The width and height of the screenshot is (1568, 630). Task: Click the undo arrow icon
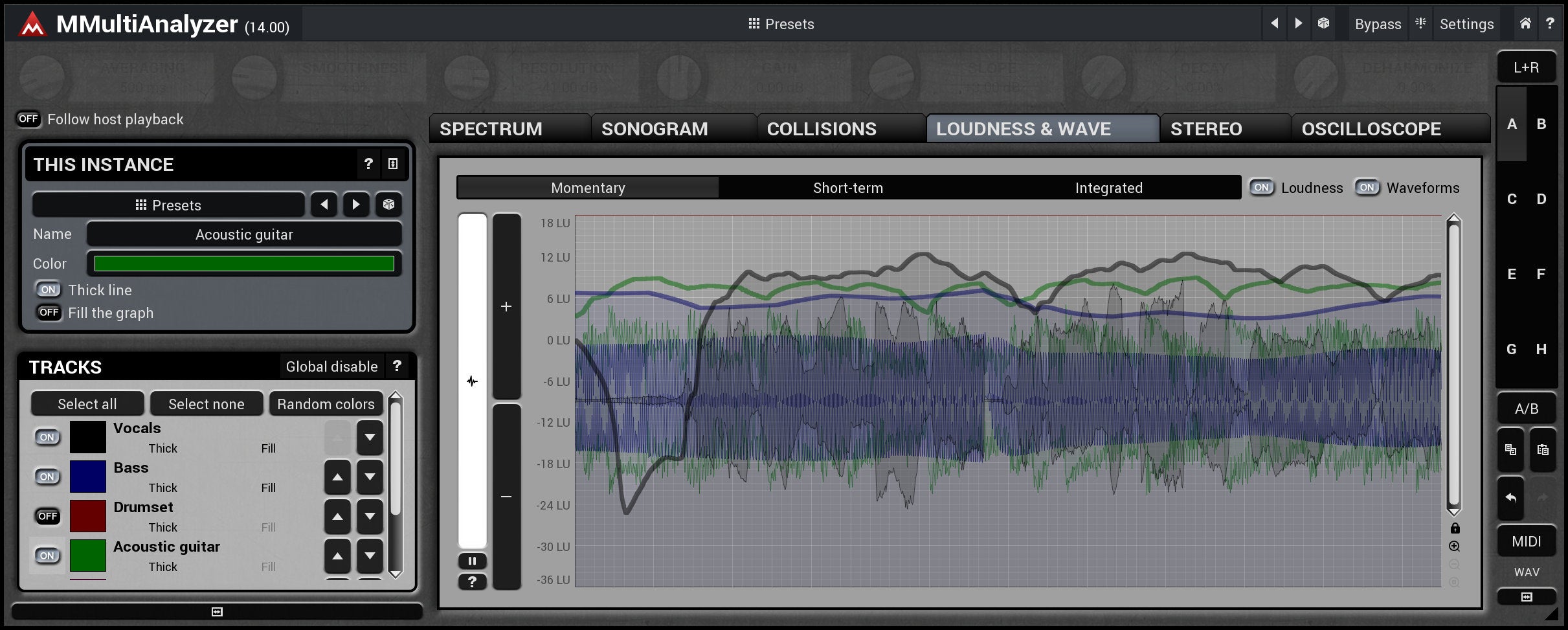tap(1510, 497)
